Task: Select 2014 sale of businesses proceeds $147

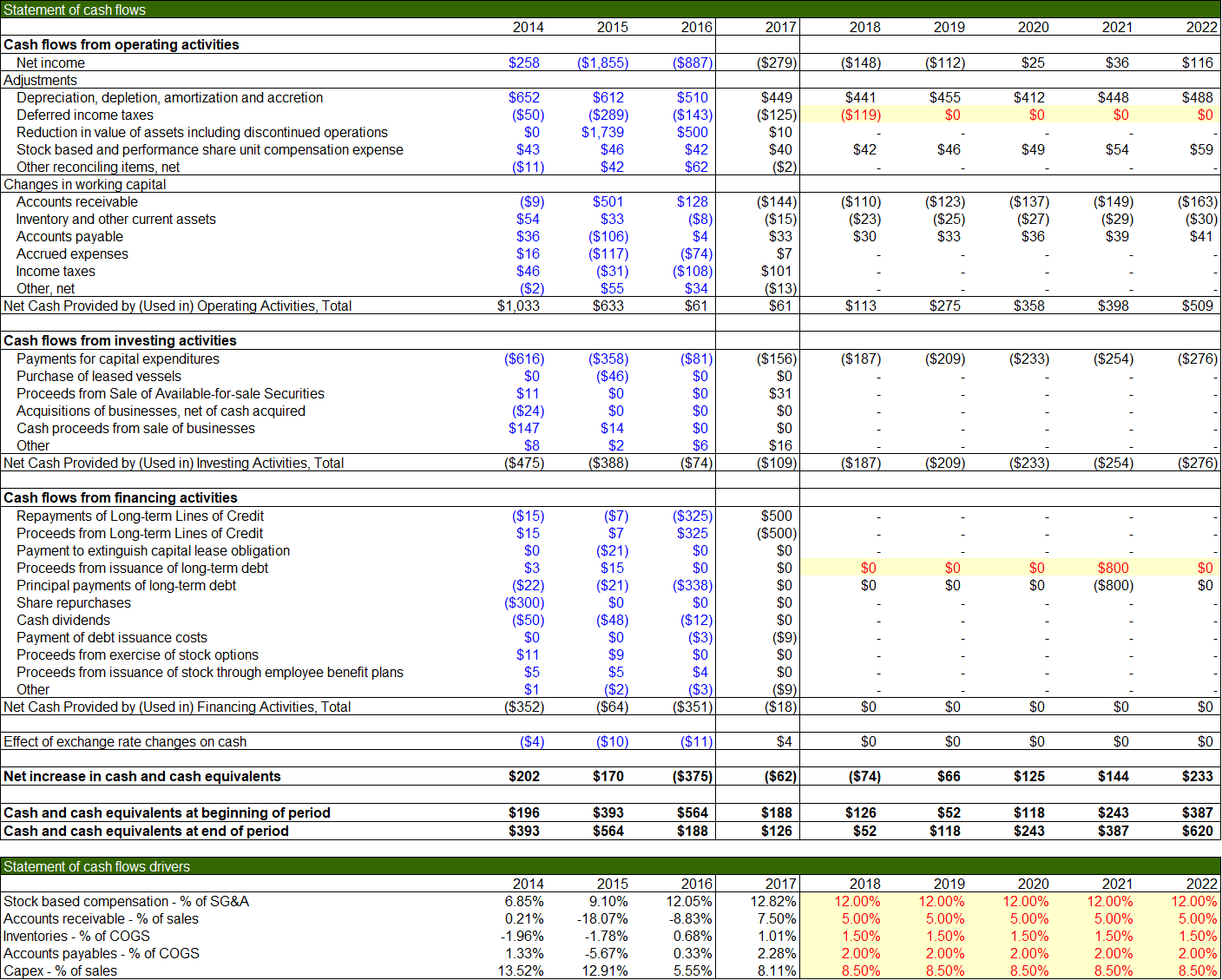Action: click(523, 428)
